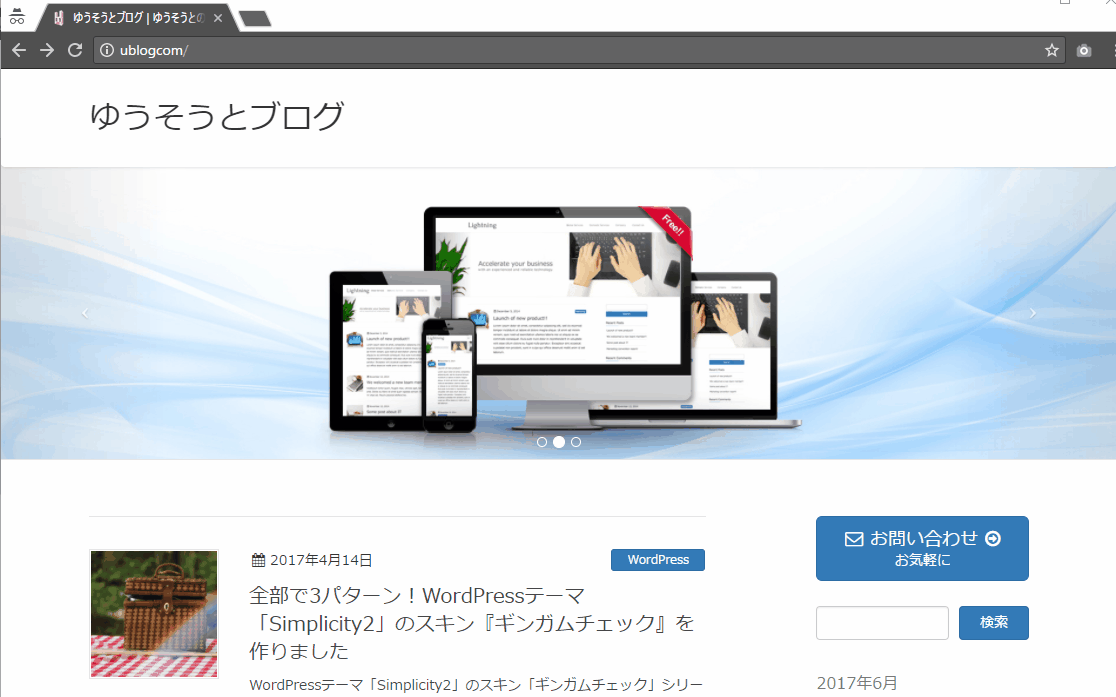Click the browser back arrow
Image resolution: width=1116 pixels, height=697 pixels.
pyautogui.click(x=19, y=50)
